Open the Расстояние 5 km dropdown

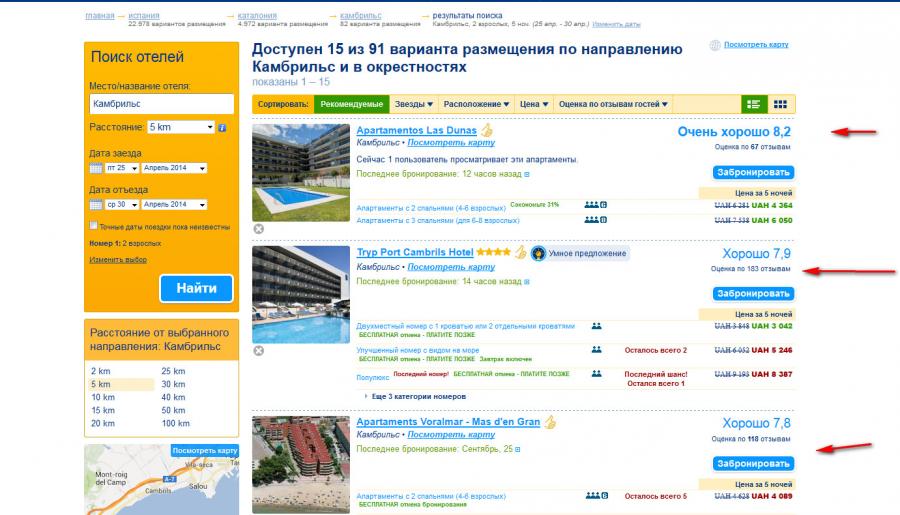[x=180, y=128]
